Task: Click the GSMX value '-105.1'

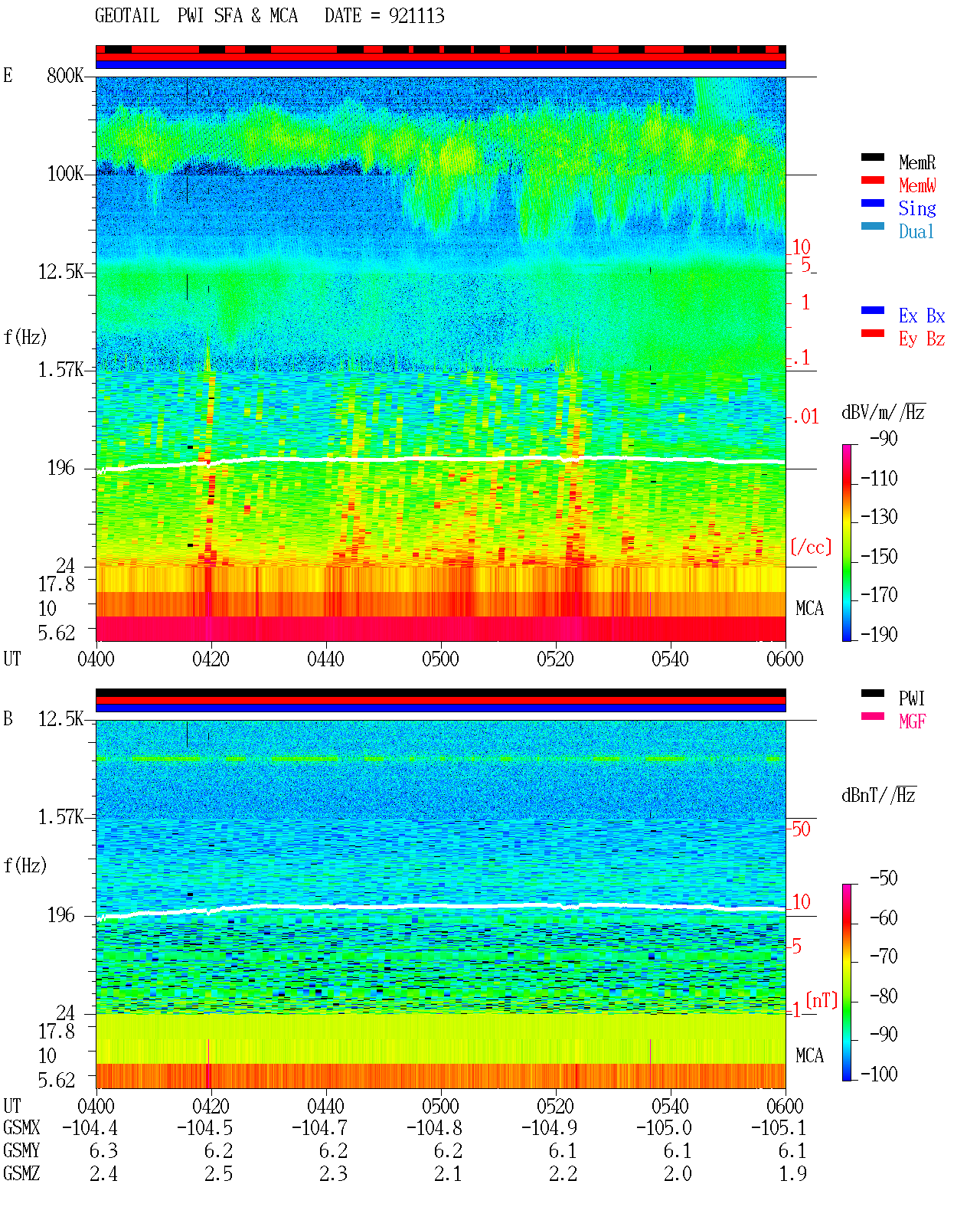Action: [x=779, y=1128]
